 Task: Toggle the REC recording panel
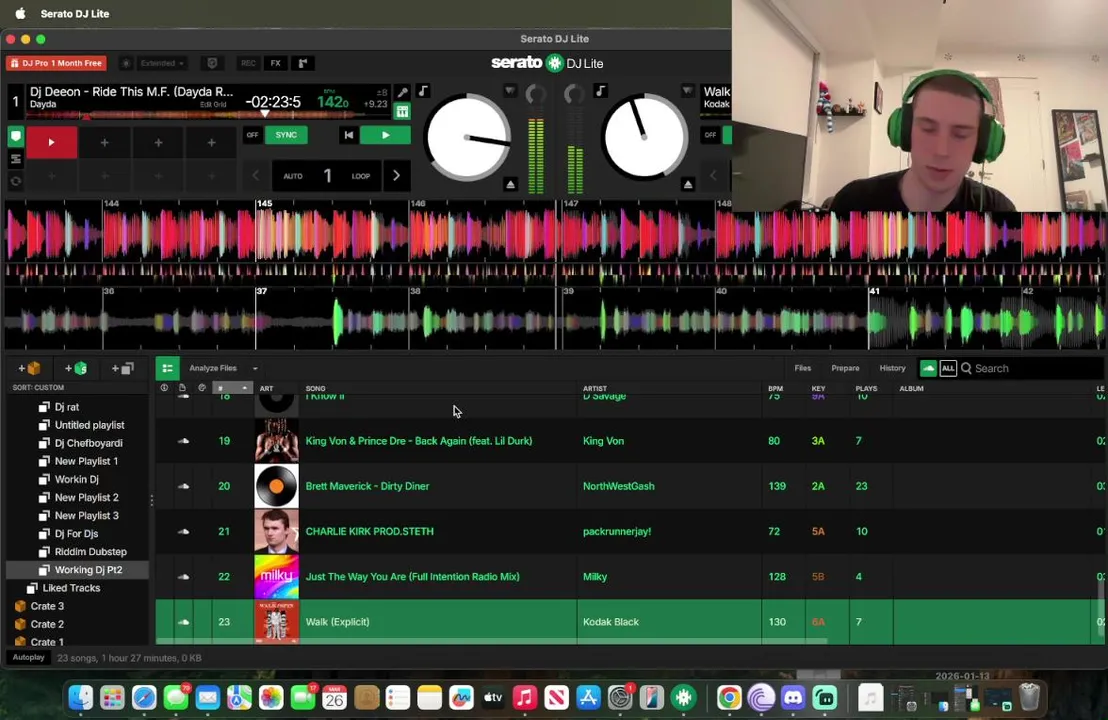(248, 64)
